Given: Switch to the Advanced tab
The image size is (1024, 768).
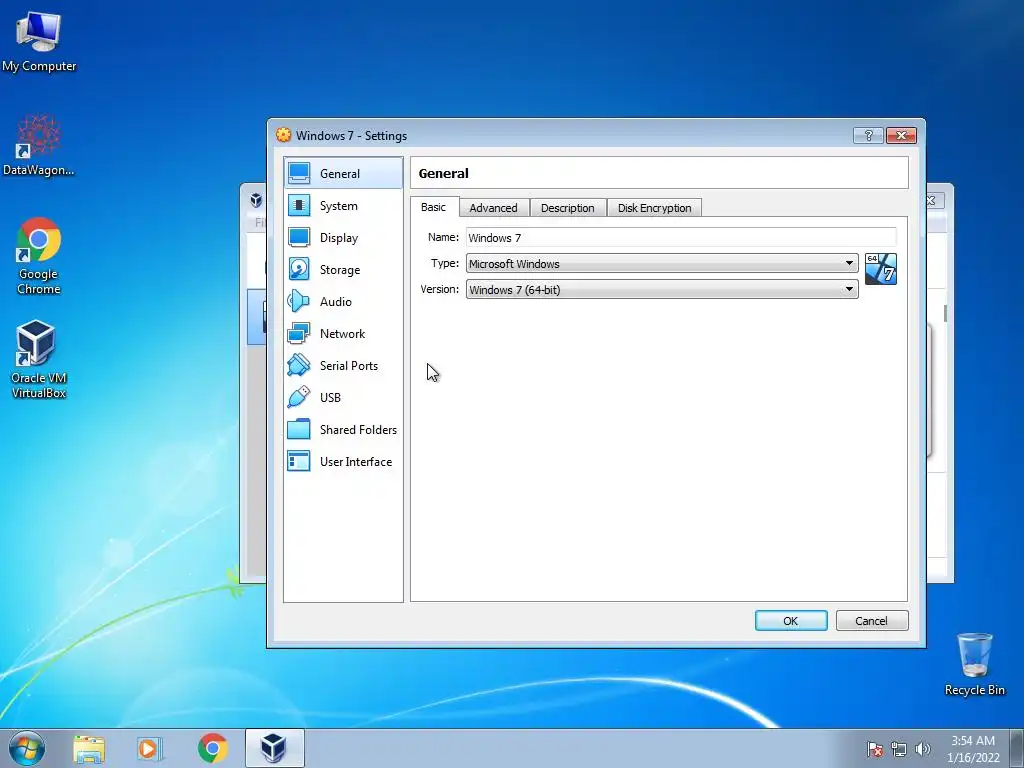Looking at the screenshot, I should pos(493,208).
